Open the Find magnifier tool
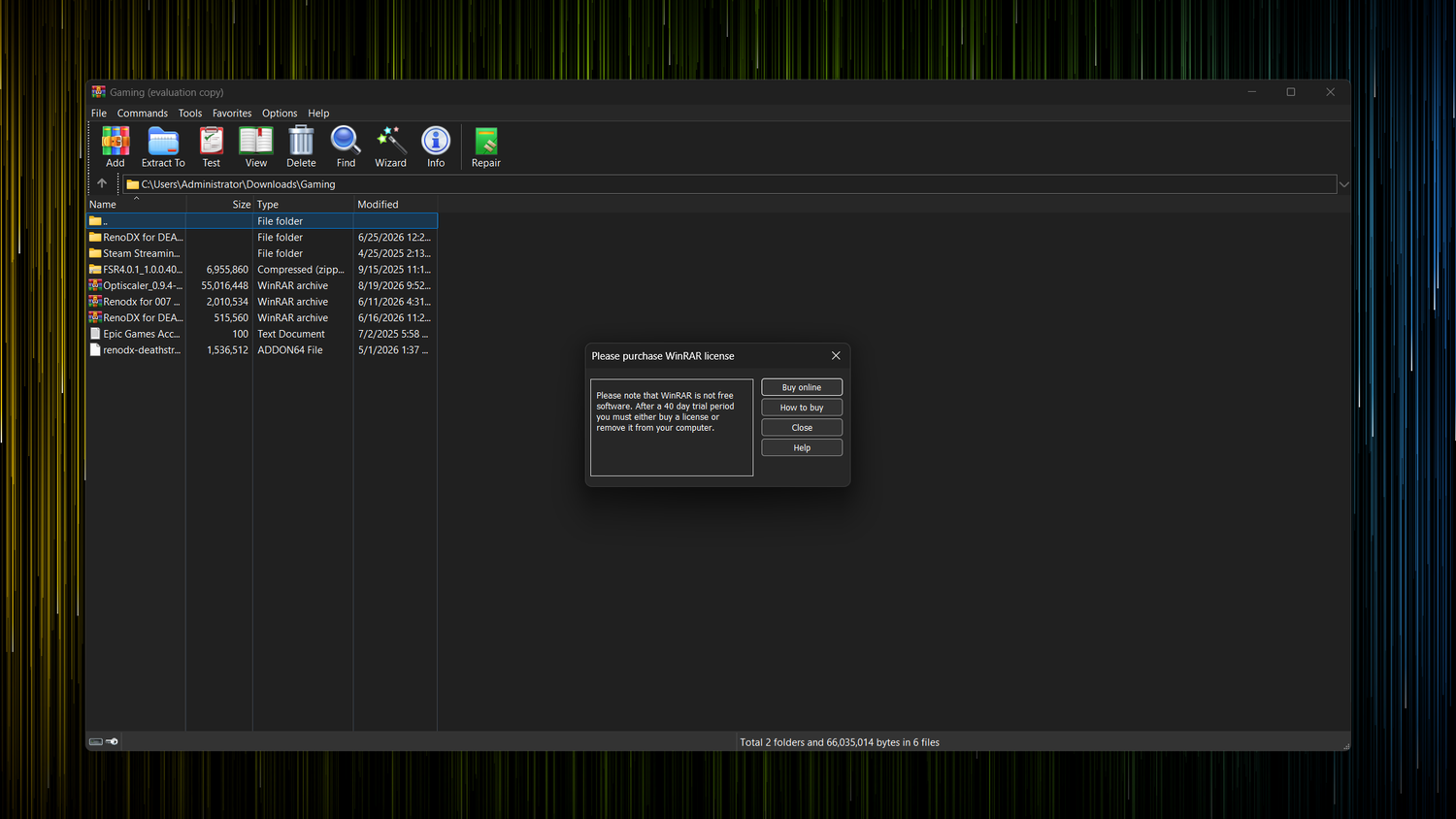The width and height of the screenshot is (1456, 819). pos(346,141)
